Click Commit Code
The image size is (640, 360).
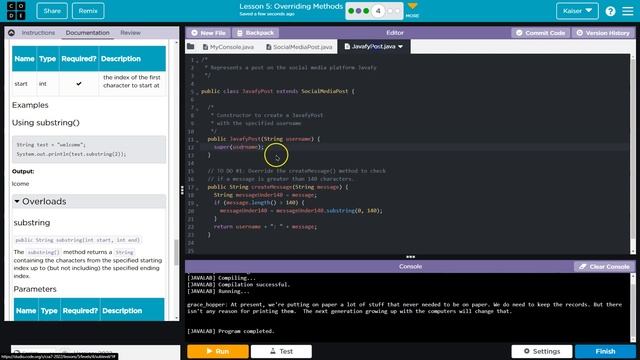coord(540,33)
